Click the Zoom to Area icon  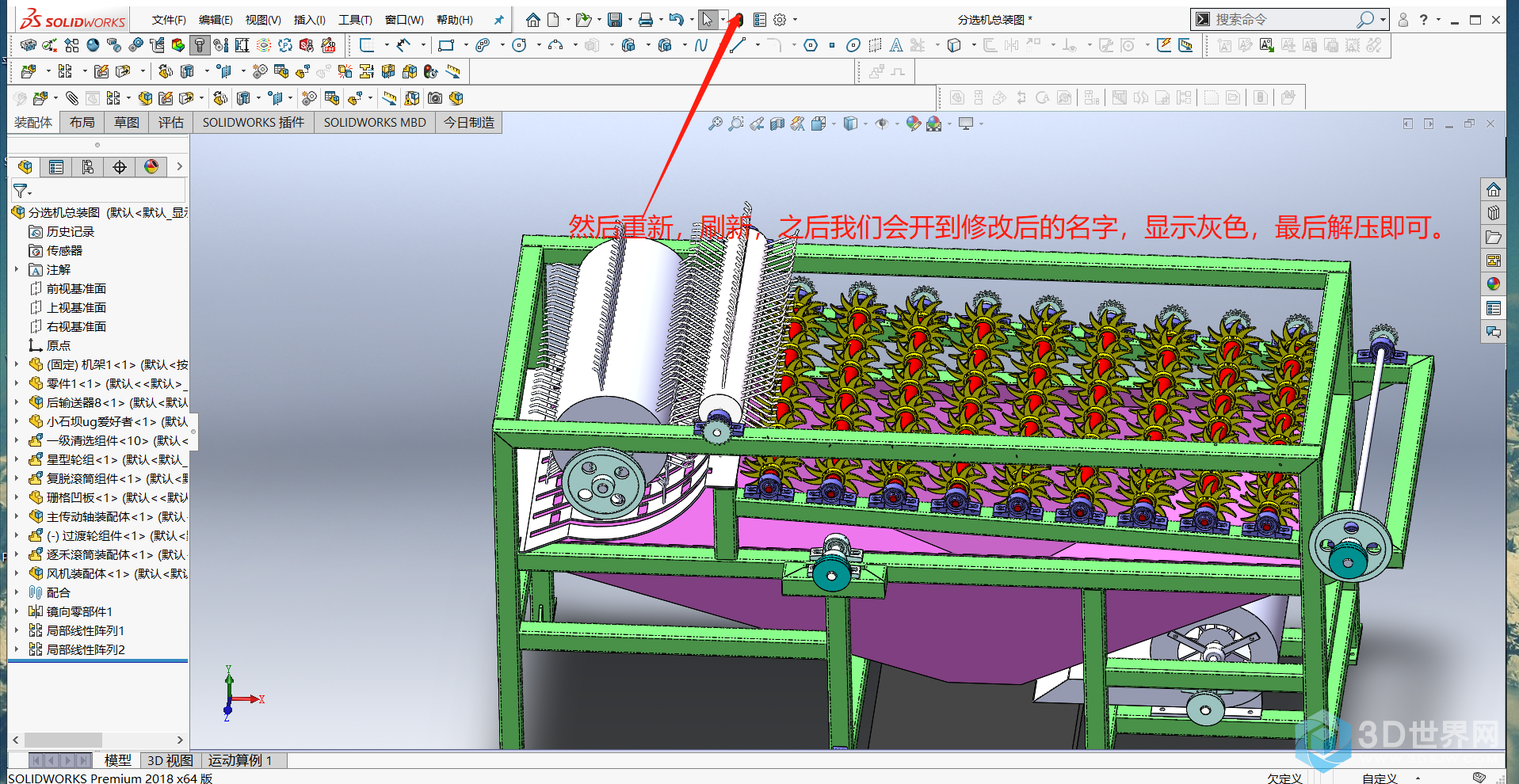click(x=736, y=124)
